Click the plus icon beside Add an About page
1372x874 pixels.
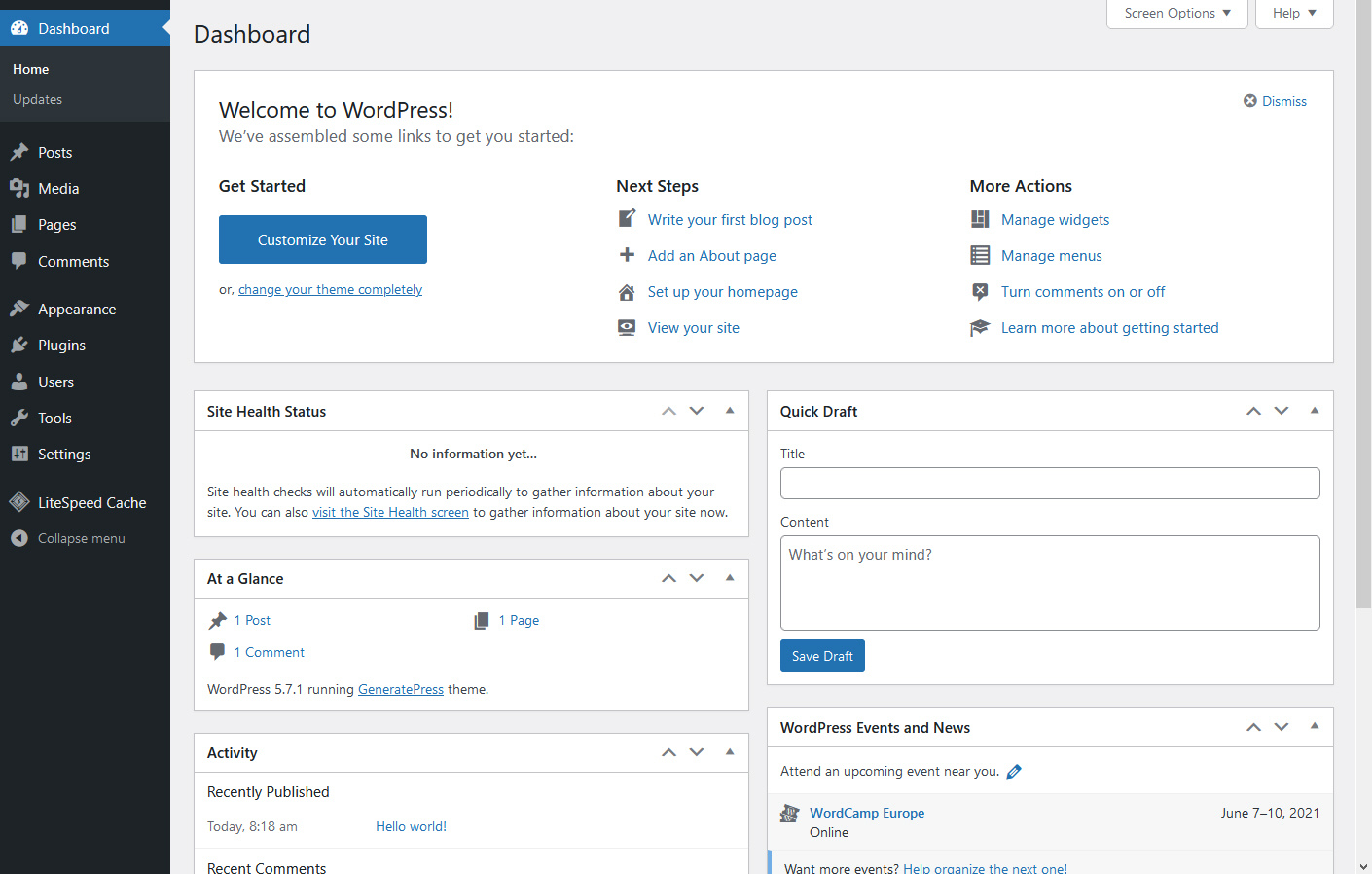tap(628, 255)
